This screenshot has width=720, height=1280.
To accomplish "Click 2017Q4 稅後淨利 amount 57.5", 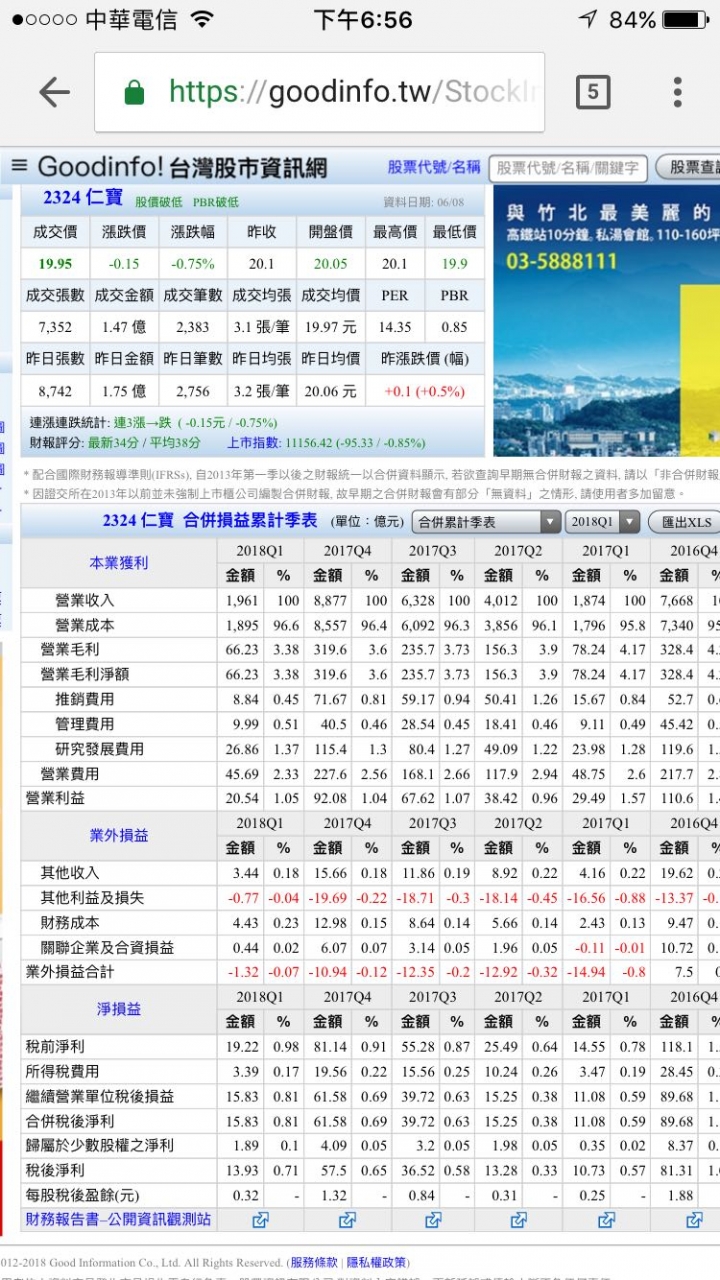I will click(x=333, y=1170).
